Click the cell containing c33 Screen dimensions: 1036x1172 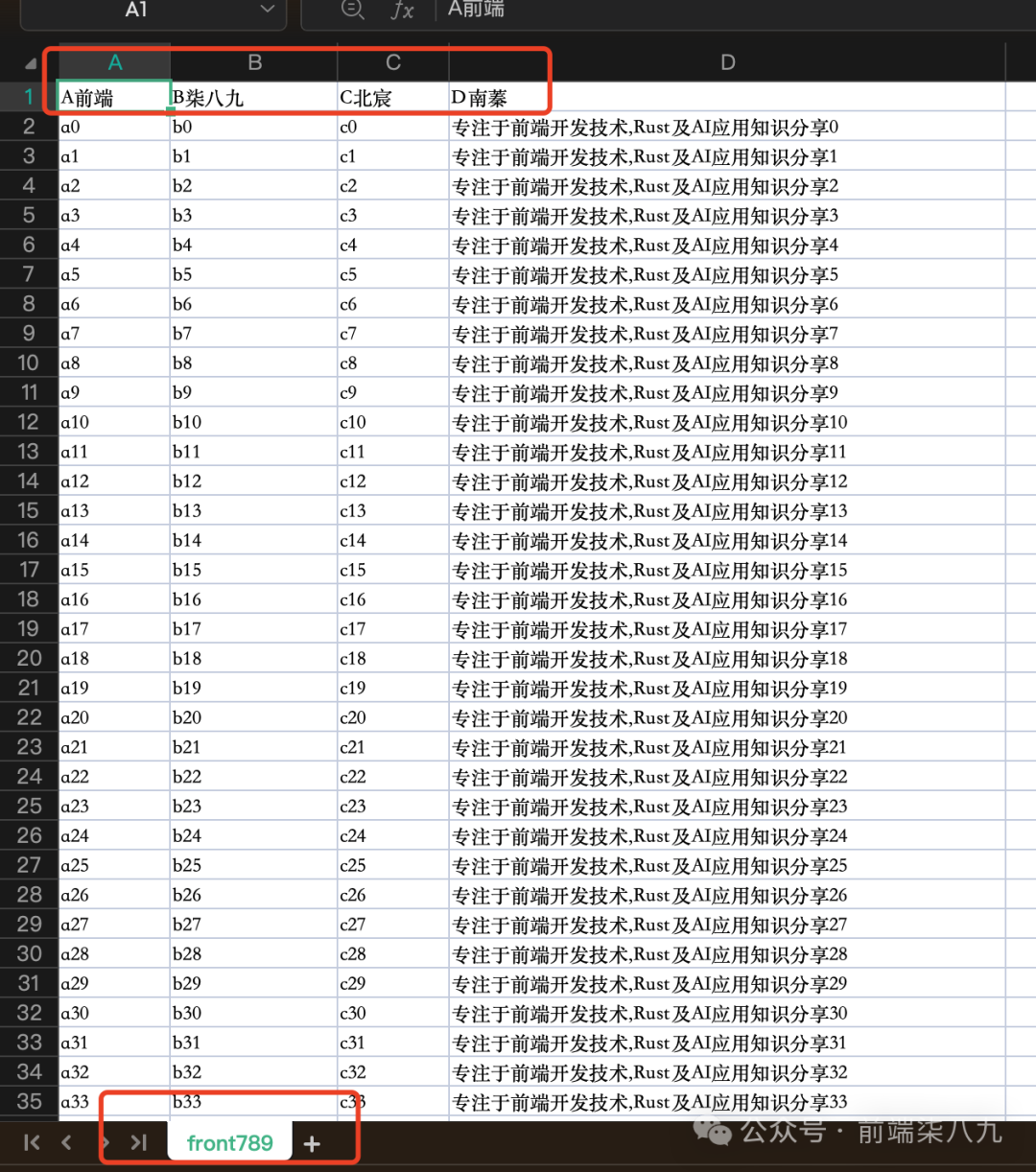point(391,1101)
